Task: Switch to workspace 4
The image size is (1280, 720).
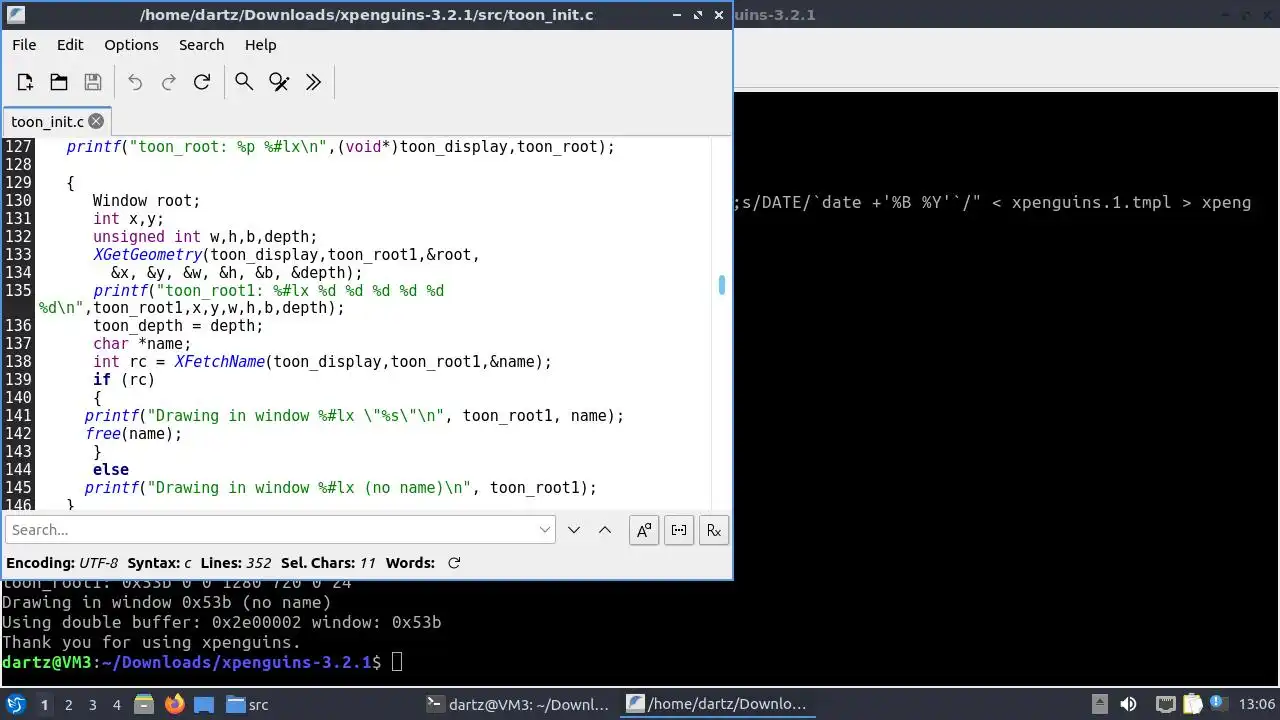Action: coord(116,705)
